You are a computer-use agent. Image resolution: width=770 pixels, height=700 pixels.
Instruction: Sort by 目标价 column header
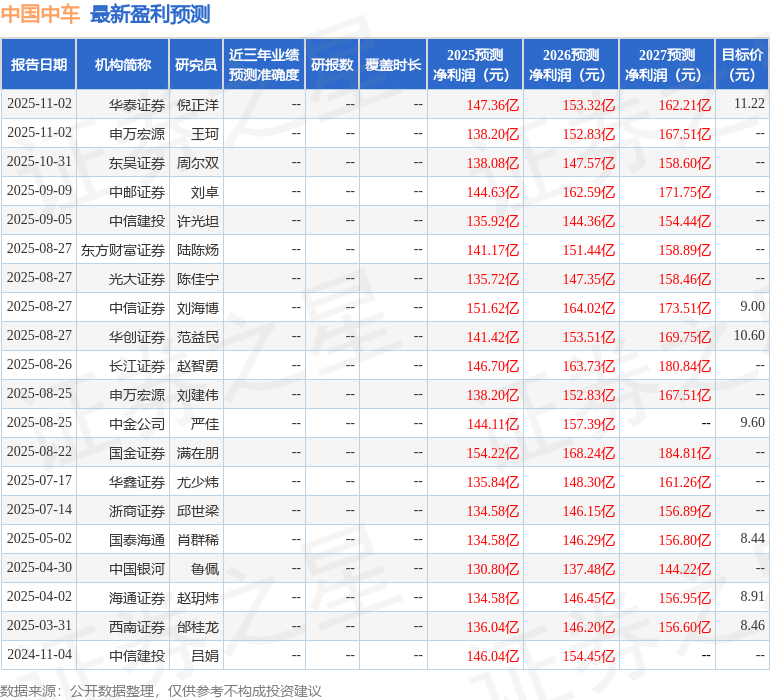(x=742, y=65)
